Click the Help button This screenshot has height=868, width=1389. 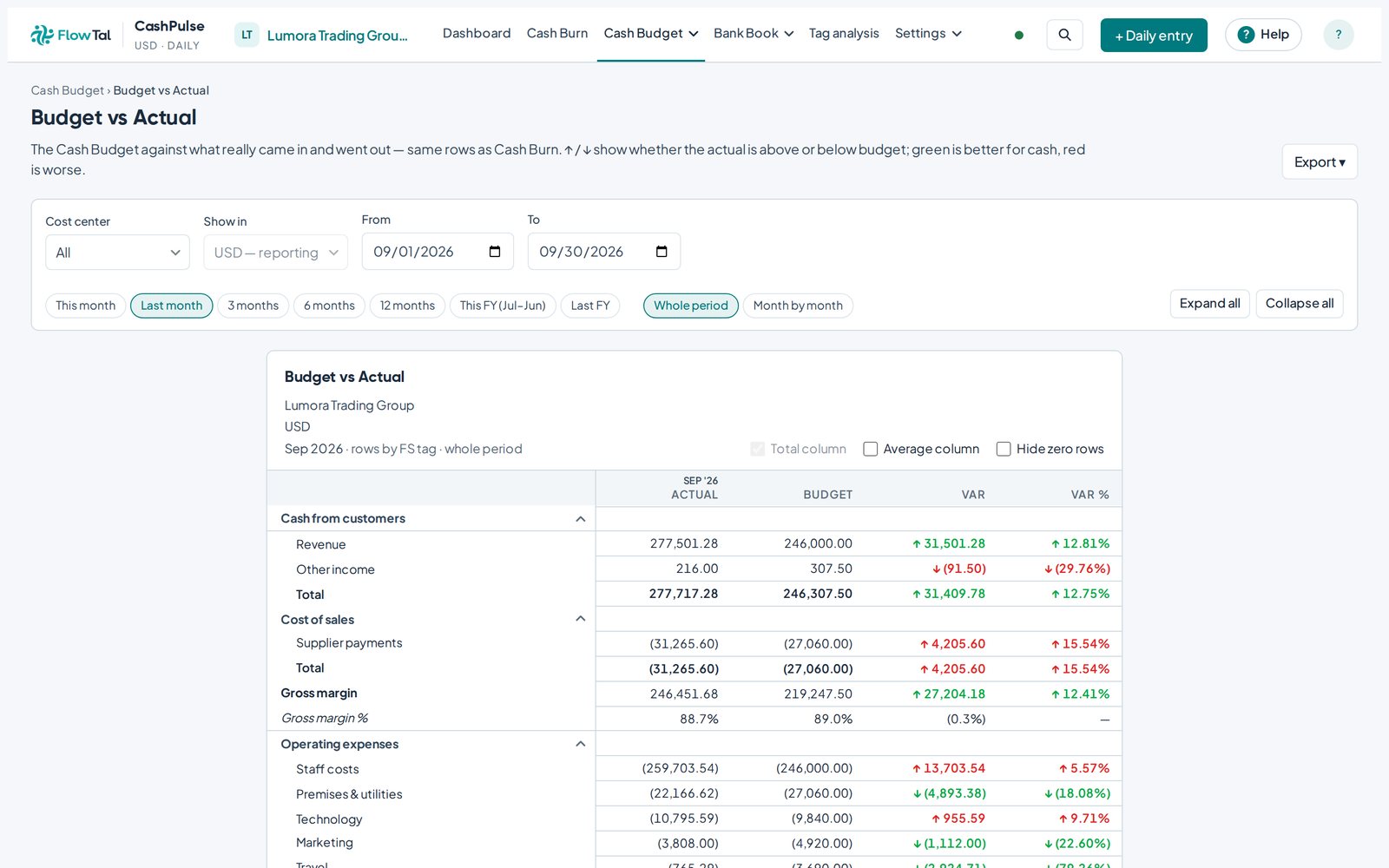point(1263,35)
